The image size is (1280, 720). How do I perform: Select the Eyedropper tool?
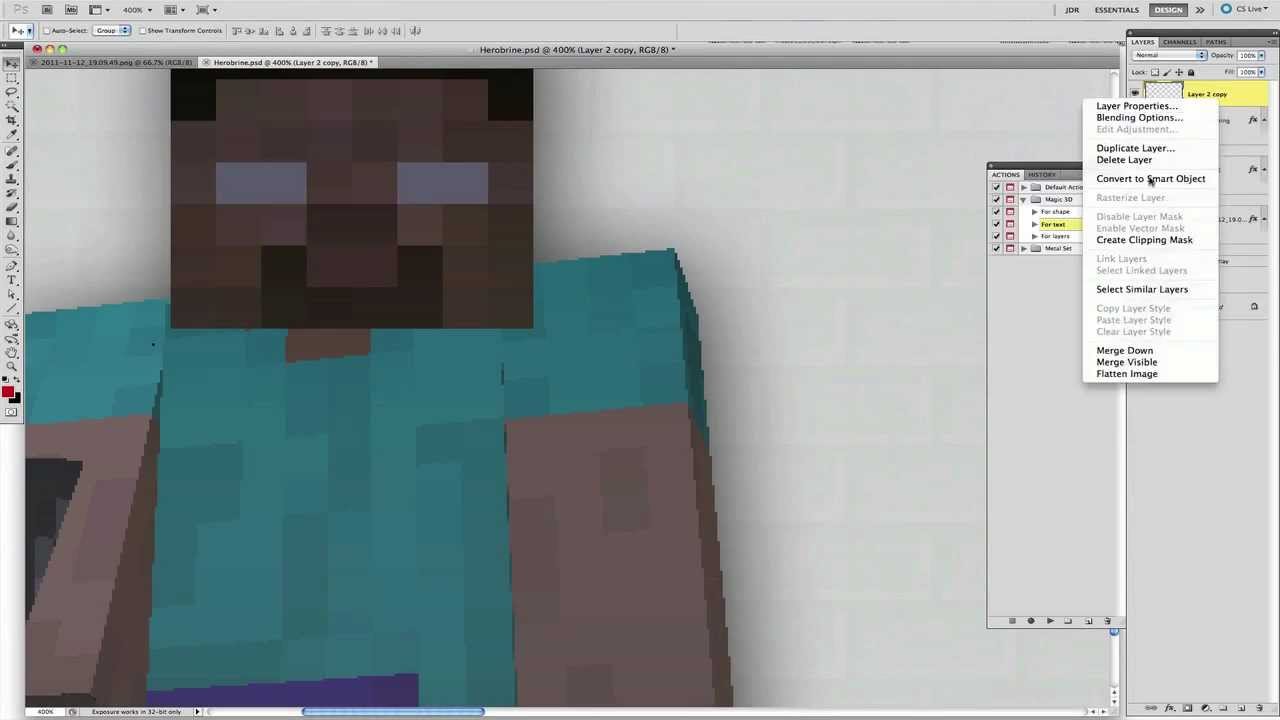tap(11, 133)
